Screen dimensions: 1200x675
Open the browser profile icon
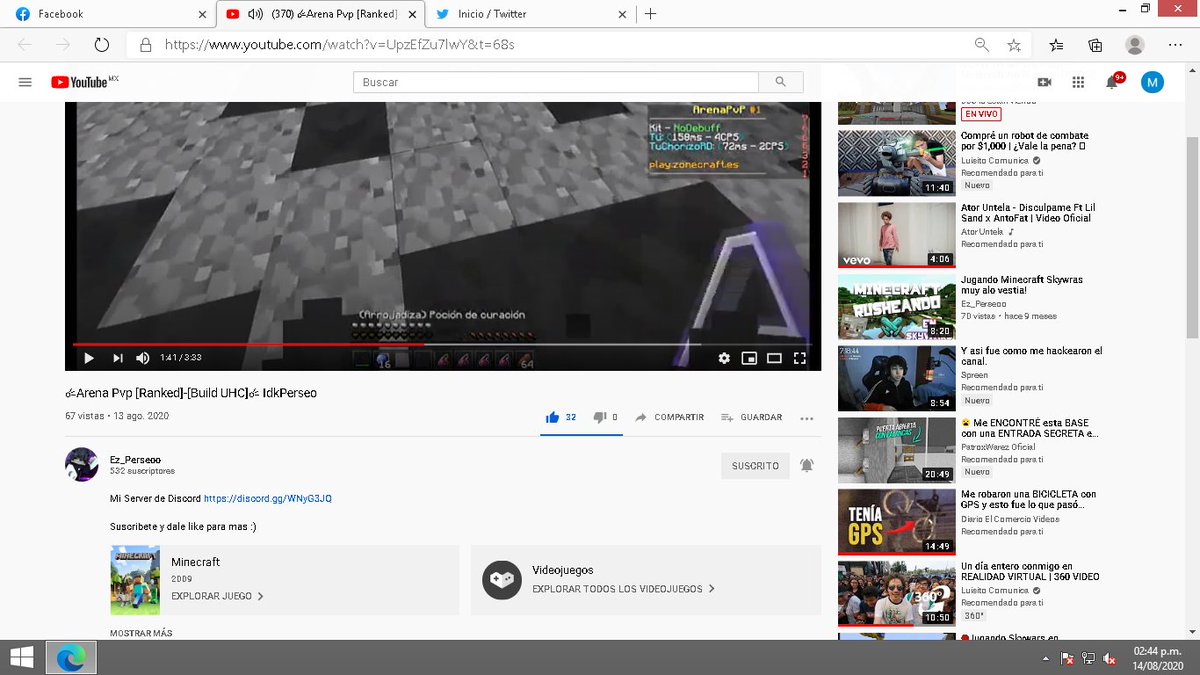tap(1135, 45)
